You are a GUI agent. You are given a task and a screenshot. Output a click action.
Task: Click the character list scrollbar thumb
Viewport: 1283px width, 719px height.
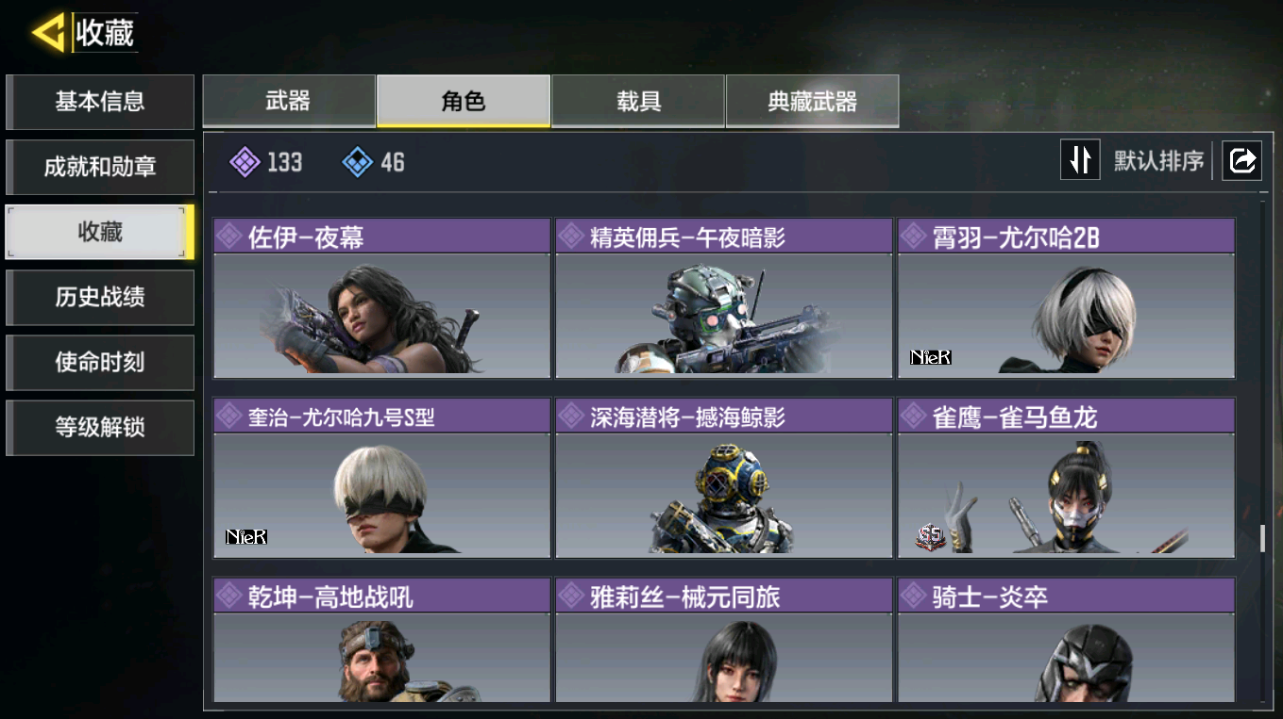pos(1263,538)
